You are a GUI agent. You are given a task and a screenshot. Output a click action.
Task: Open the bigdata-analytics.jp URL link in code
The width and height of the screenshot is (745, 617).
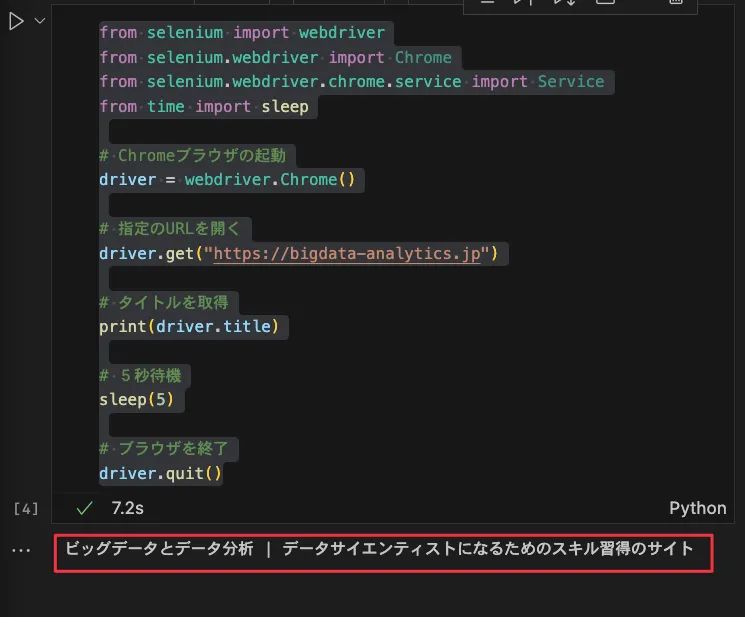[x=347, y=254]
